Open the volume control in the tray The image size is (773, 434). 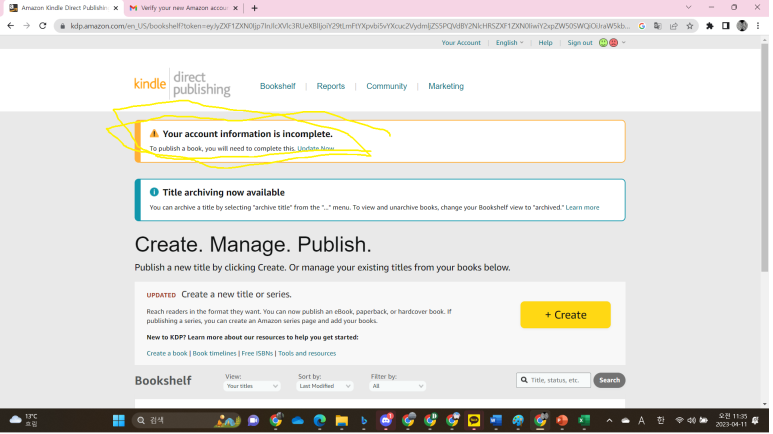point(692,421)
